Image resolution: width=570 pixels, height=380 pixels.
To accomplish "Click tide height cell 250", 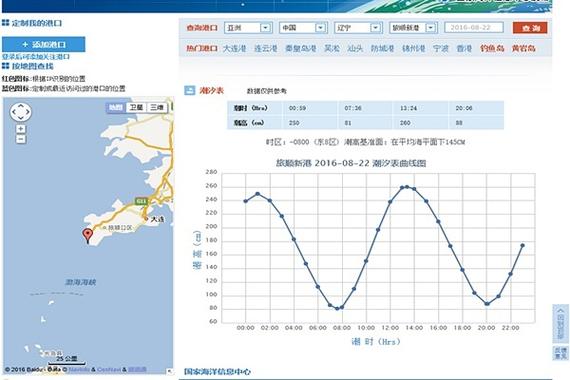I will coord(294,123).
